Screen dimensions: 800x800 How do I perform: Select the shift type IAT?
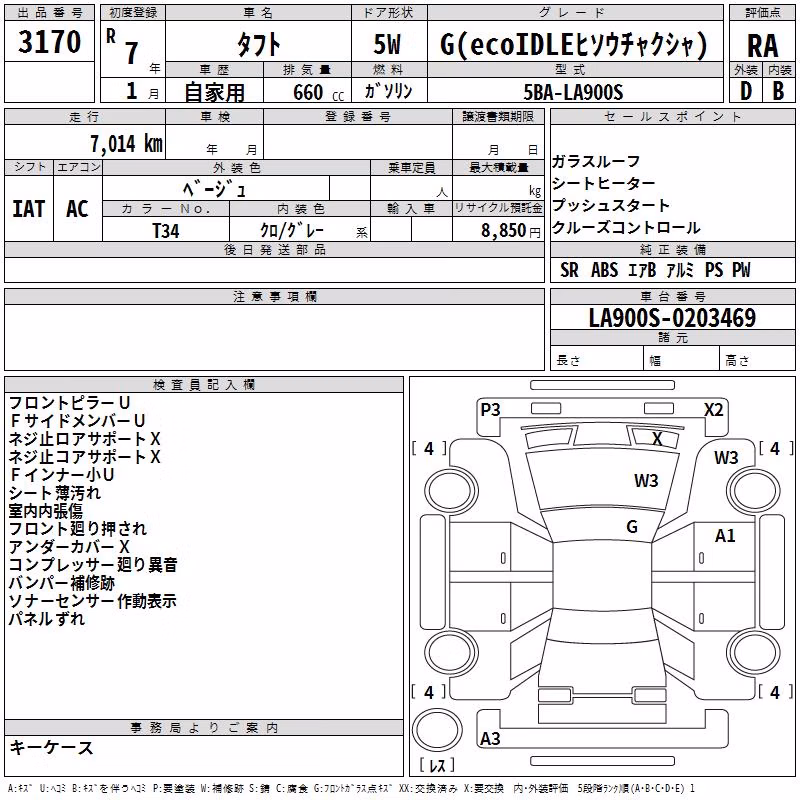pos(29,209)
